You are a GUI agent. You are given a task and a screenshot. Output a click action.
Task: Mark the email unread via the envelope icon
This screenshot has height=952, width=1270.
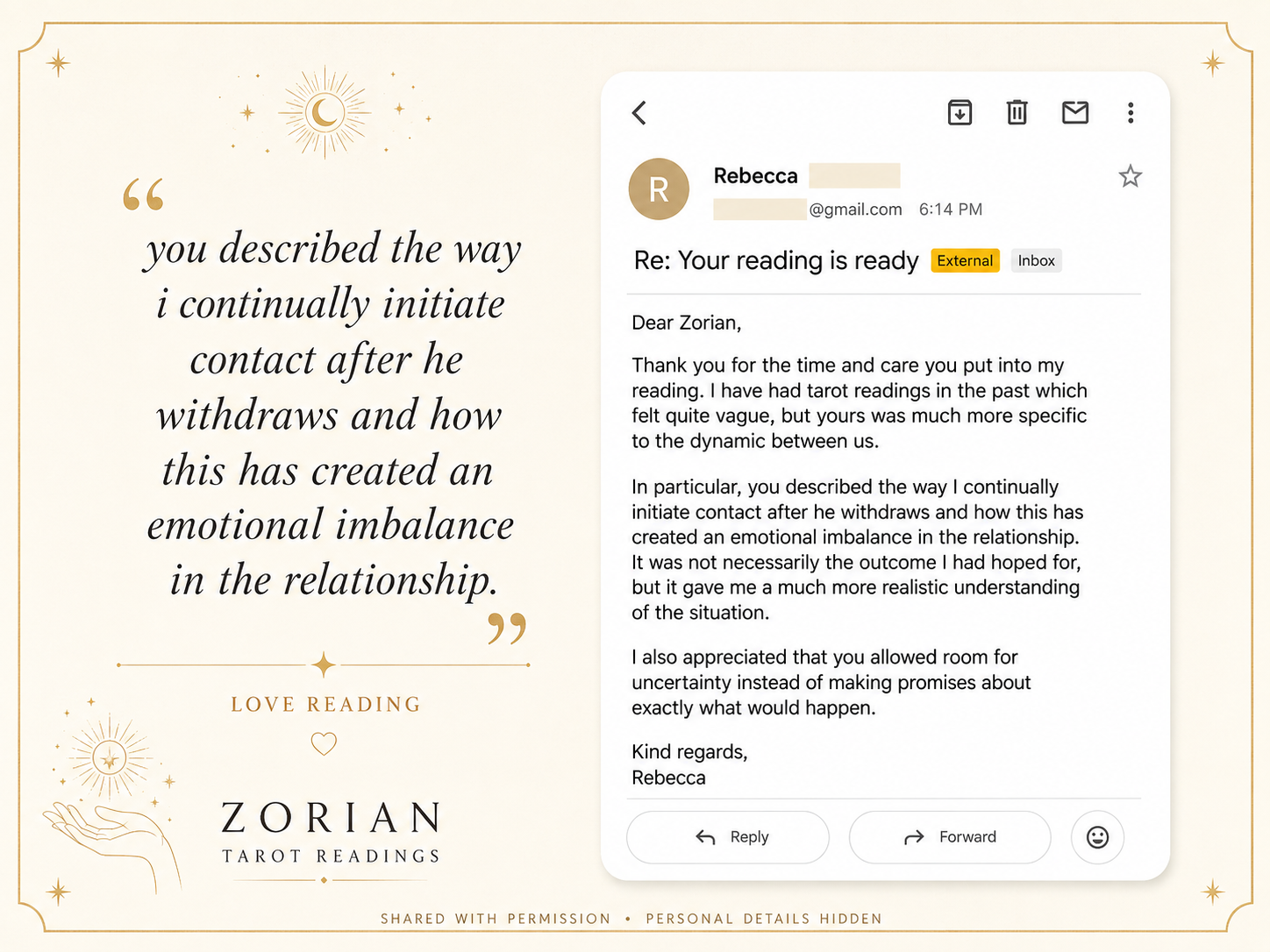[x=1075, y=112]
